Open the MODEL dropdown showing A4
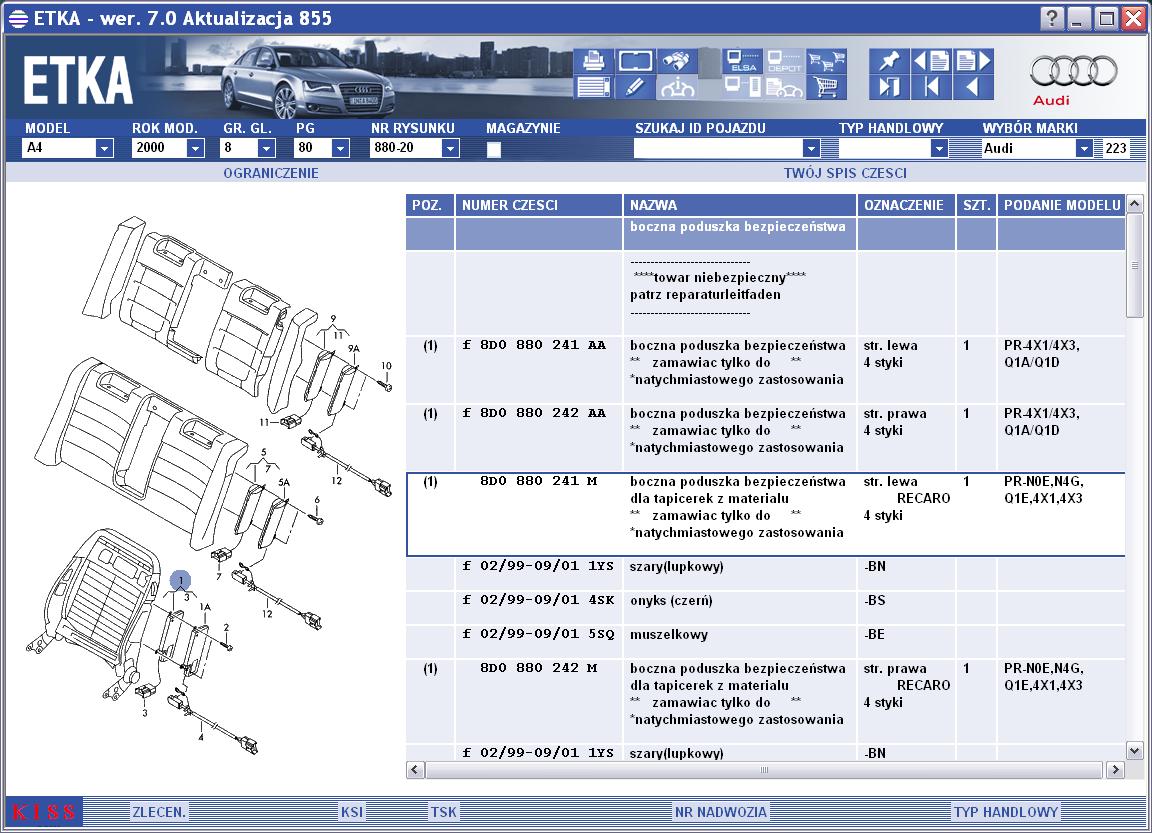1152x833 pixels. (x=104, y=148)
